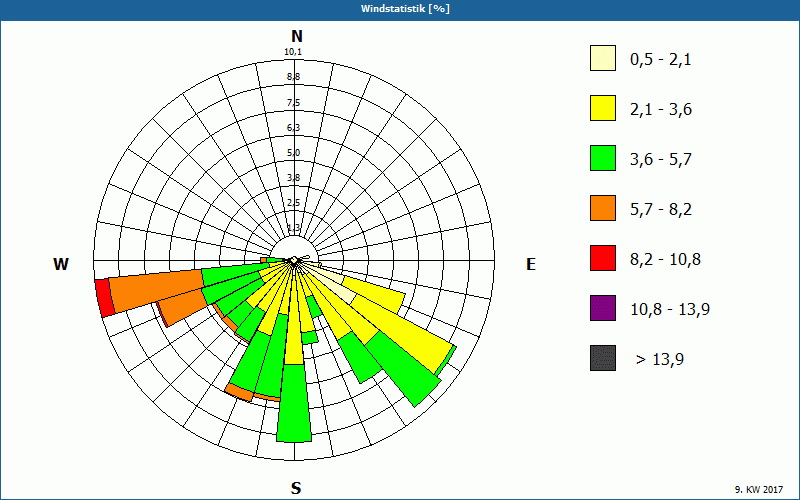Click the legend label '0,5 - 2,1'

[x=661, y=60]
